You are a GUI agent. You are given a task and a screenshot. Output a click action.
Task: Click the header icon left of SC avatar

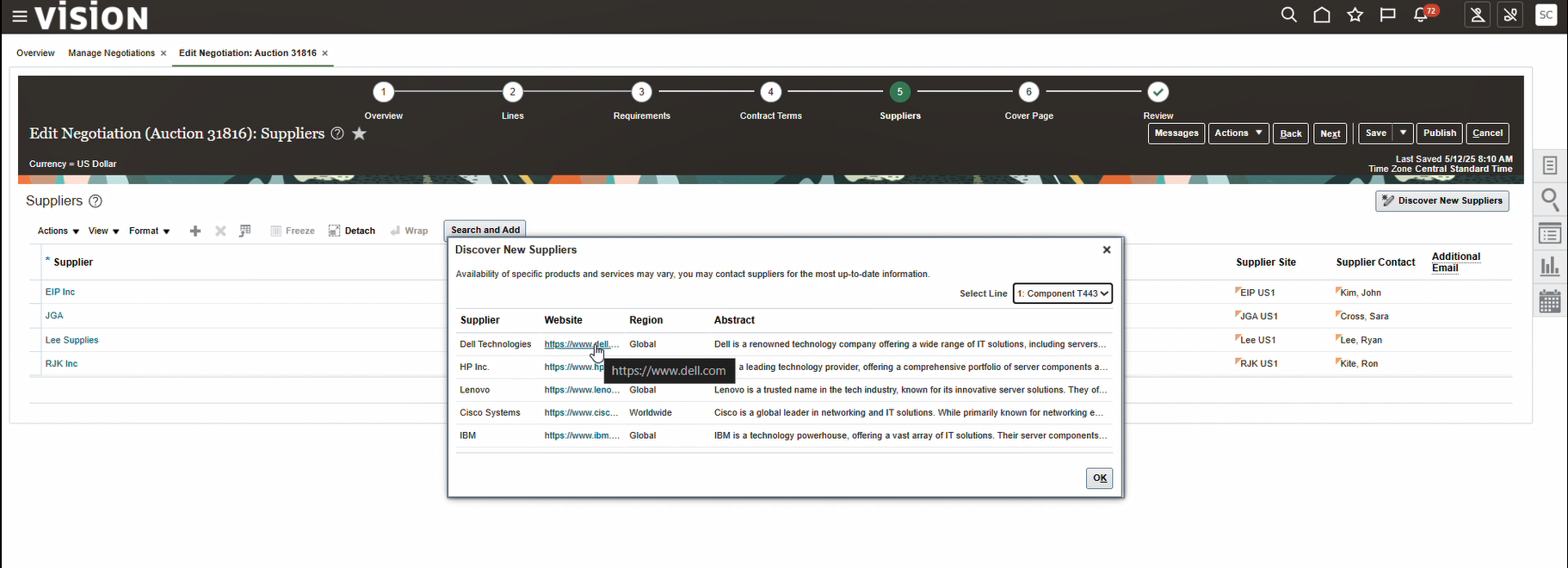point(1510,15)
